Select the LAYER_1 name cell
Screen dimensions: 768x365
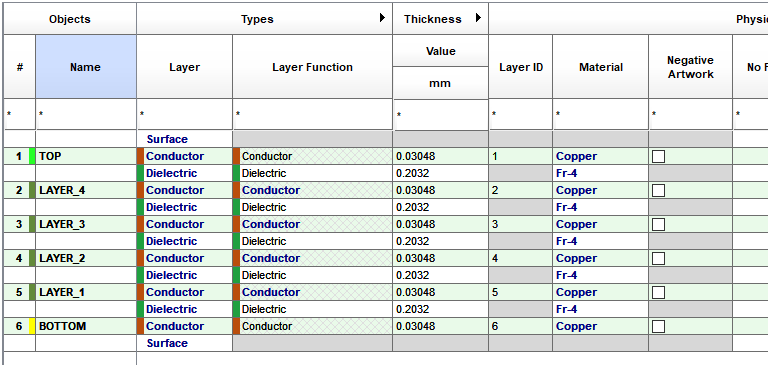point(86,292)
